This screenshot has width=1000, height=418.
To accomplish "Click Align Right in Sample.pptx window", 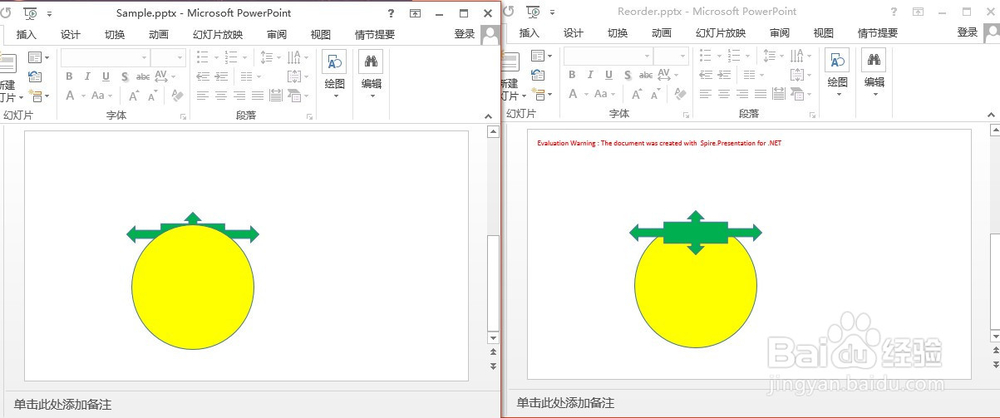I will (240, 96).
